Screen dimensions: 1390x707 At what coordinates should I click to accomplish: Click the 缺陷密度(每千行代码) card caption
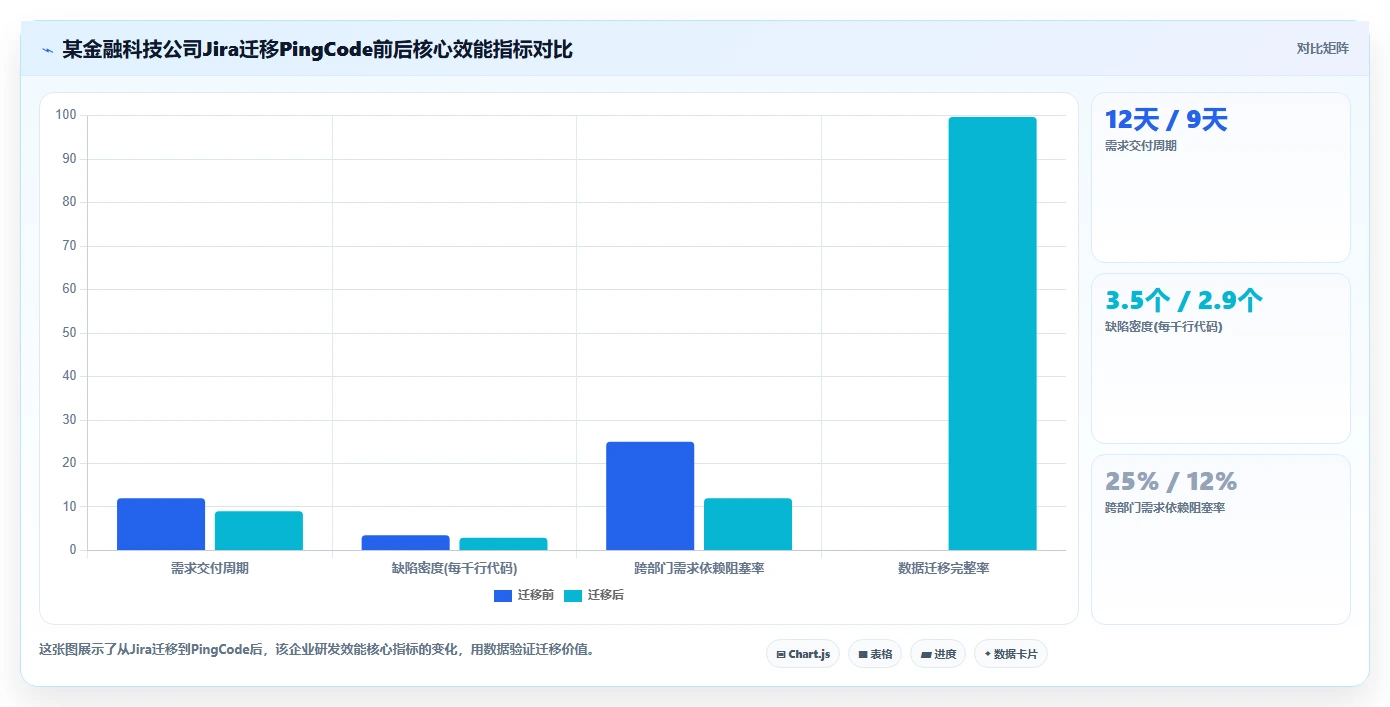(x=1164, y=327)
